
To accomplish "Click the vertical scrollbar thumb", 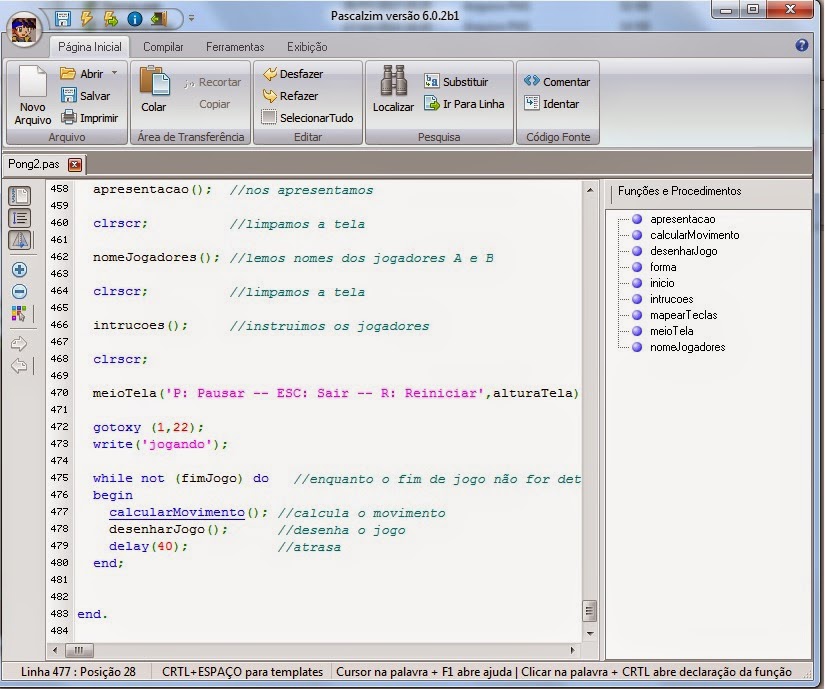I will tap(590, 611).
